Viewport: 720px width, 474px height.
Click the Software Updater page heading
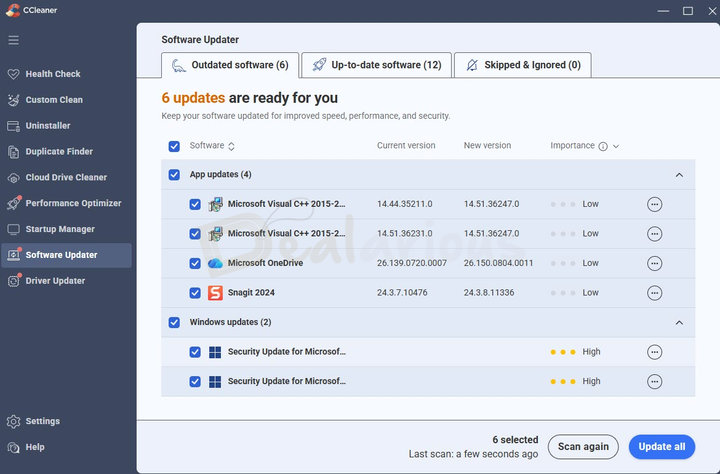tap(200, 40)
